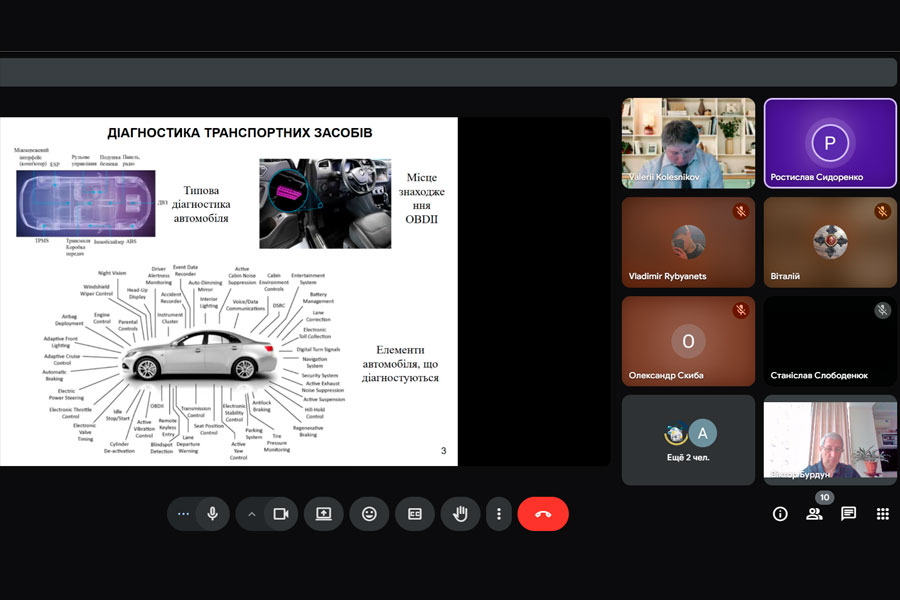Click the present screen icon
Screen dimensions: 900x600
(x=323, y=514)
